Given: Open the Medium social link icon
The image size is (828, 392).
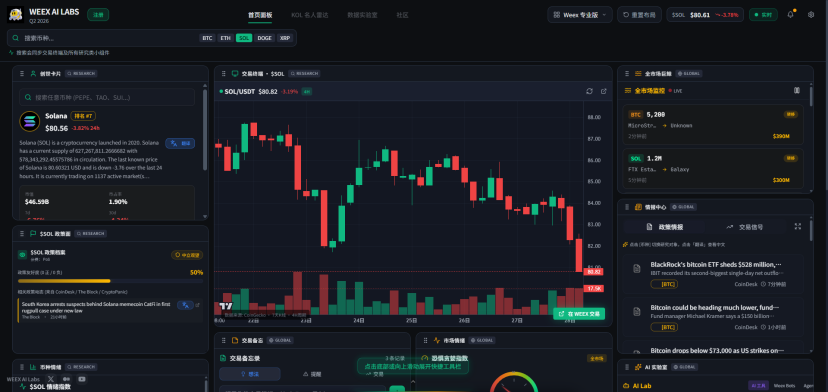Looking at the screenshot, I should pyautogui.click(x=67, y=379).
